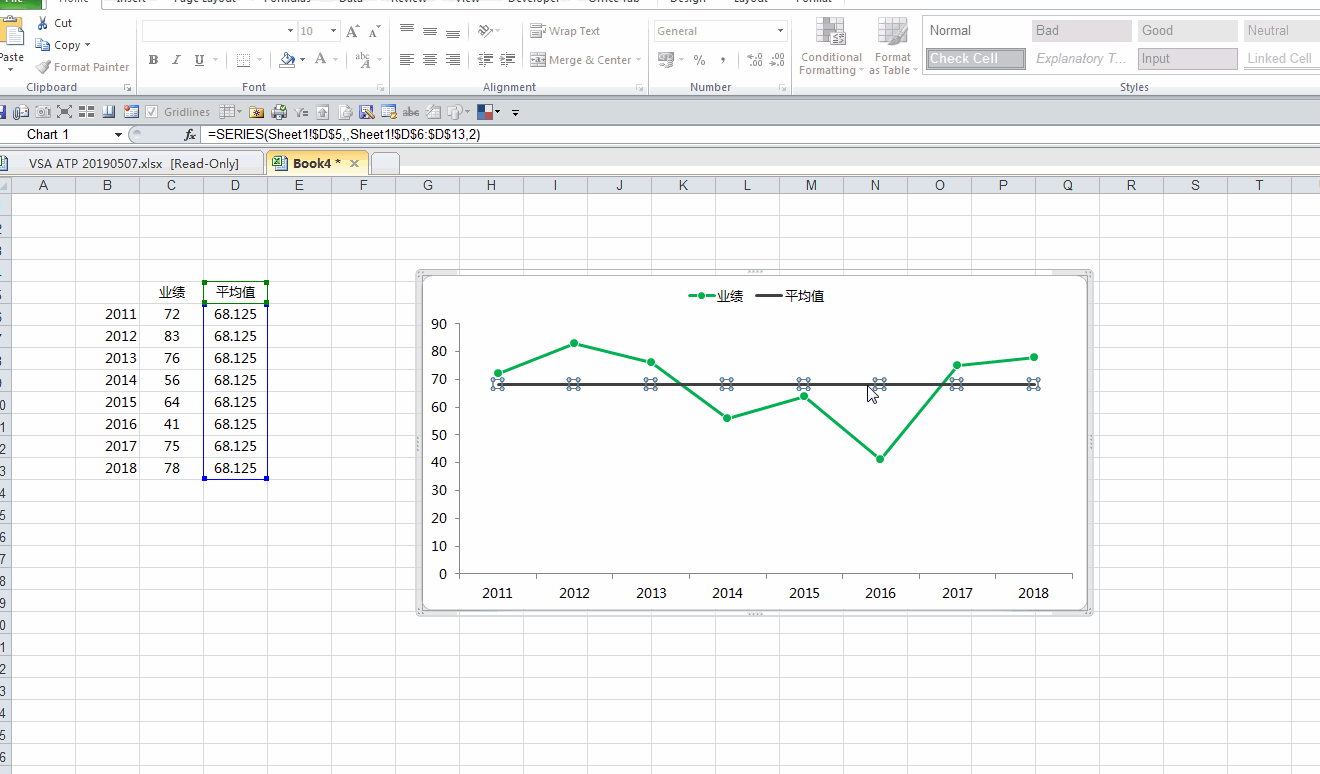Apply the Good cell style
Screen dimensions: 1320x774
[1188, 31]
